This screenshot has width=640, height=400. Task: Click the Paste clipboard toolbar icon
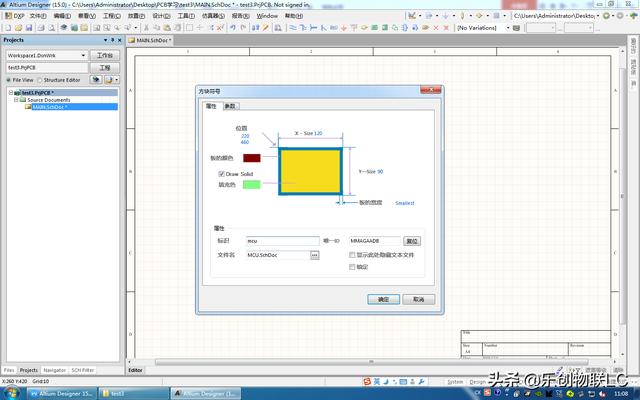point(167,28)
